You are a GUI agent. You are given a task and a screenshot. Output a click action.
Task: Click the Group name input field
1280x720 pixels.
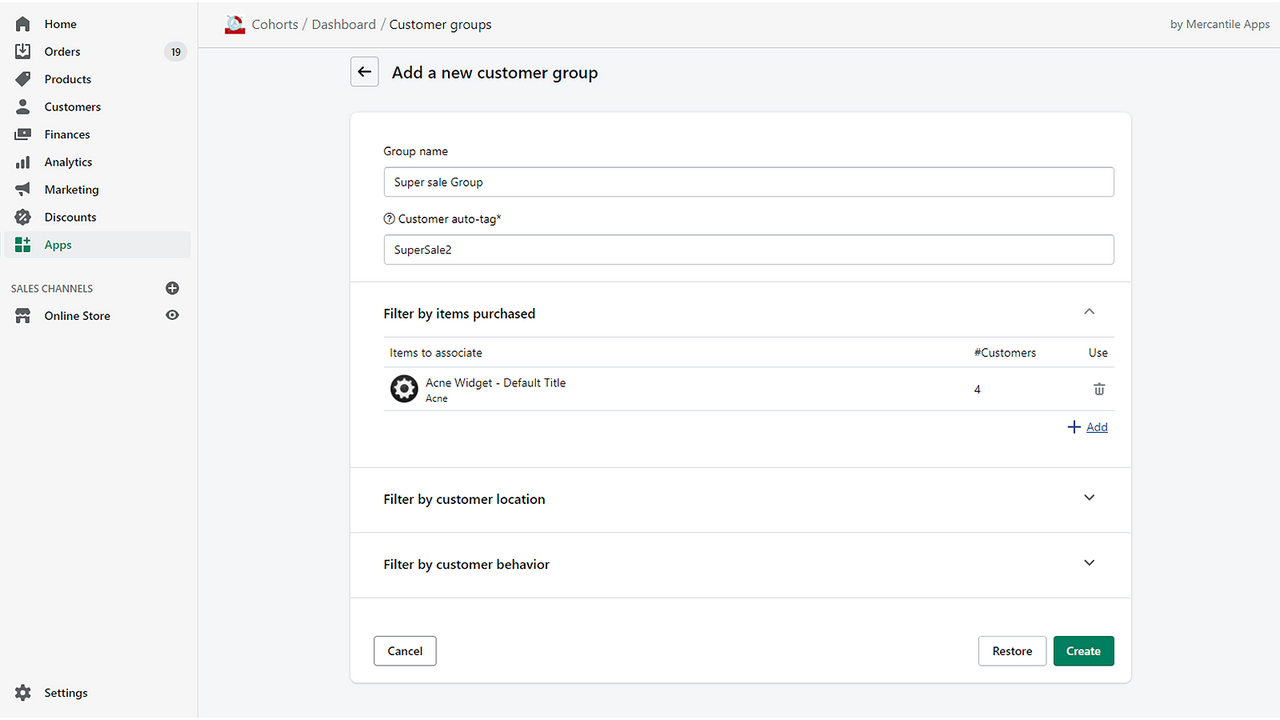748,182
